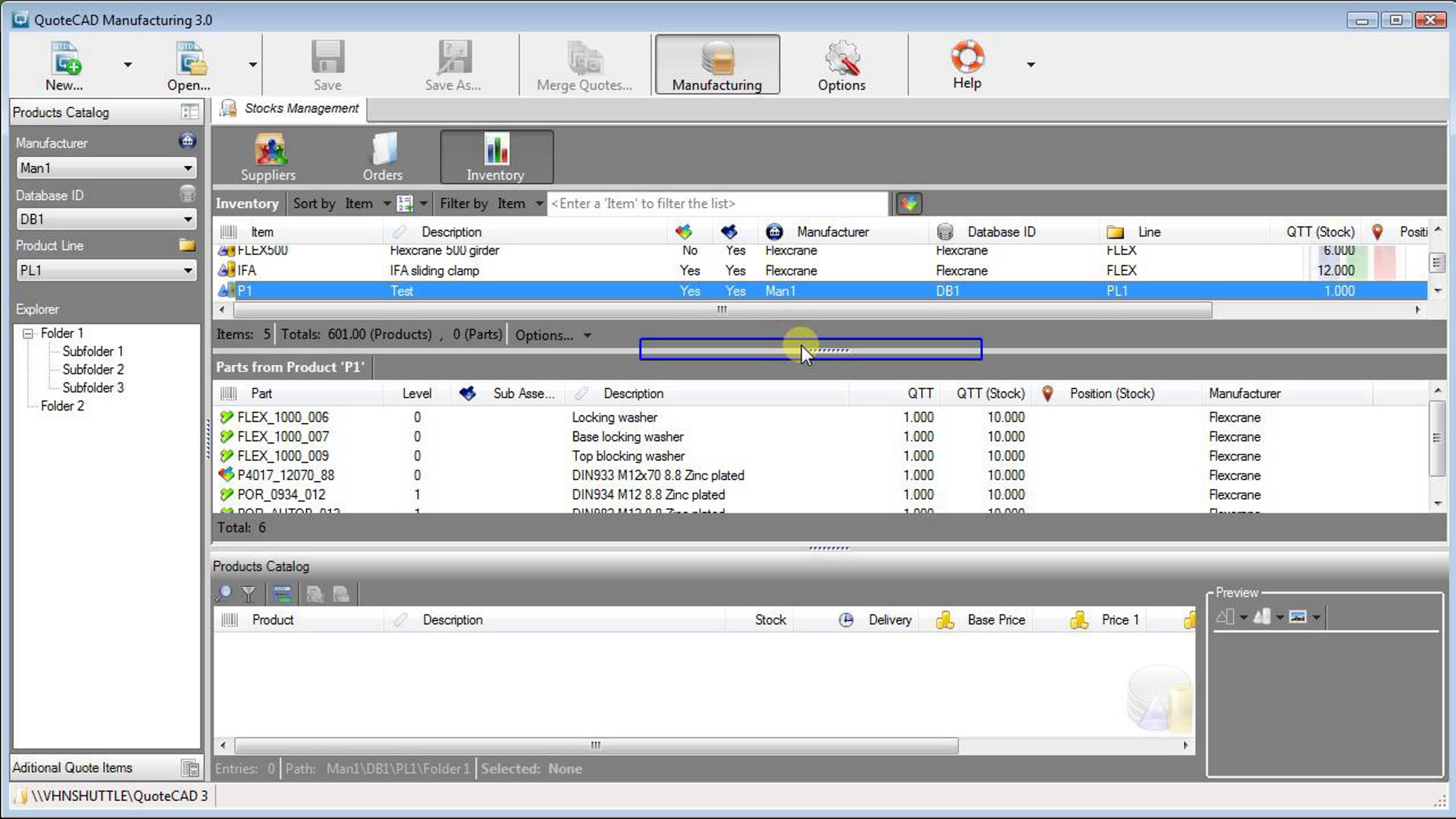This screenshot has width=1456, height=819.
Task: Click the colorful icon beside filter box
Action: click(908, 203)
